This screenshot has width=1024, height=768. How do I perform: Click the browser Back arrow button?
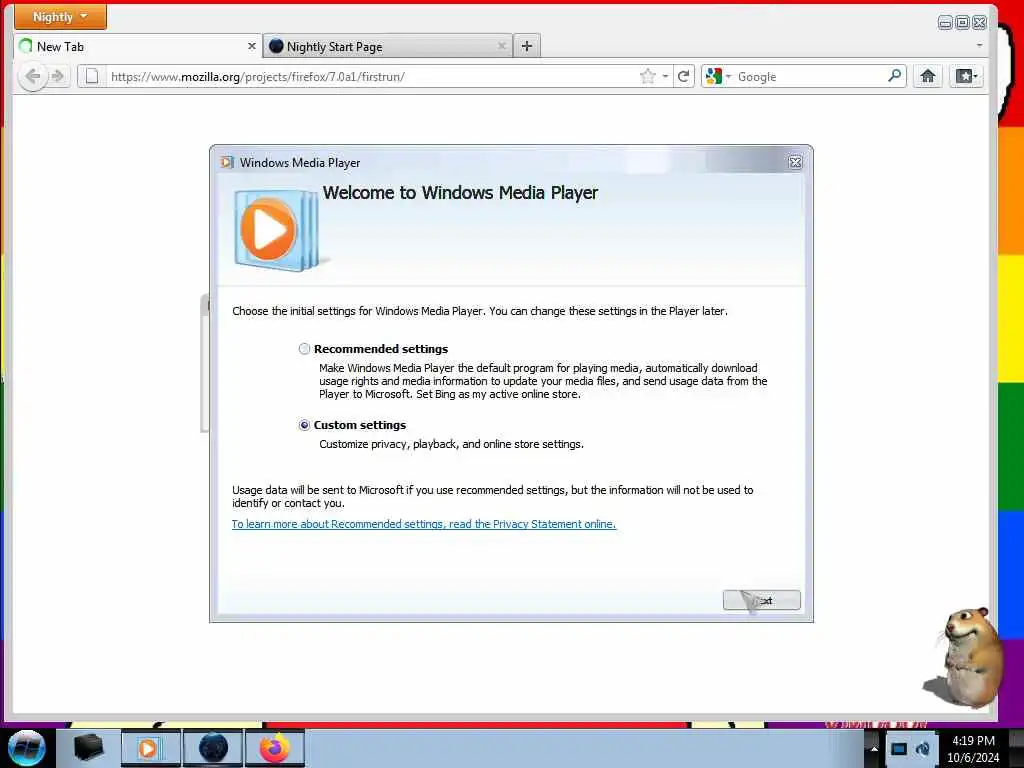click(x=32, y=76)
